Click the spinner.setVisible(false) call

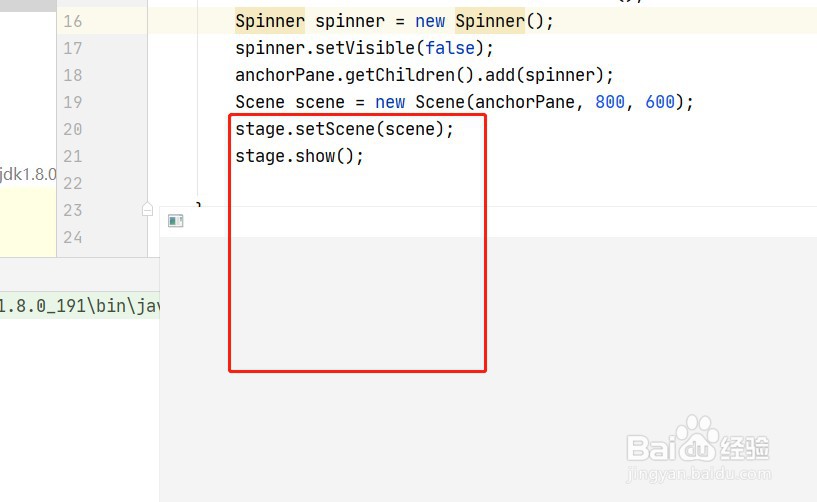click(364, 48)
